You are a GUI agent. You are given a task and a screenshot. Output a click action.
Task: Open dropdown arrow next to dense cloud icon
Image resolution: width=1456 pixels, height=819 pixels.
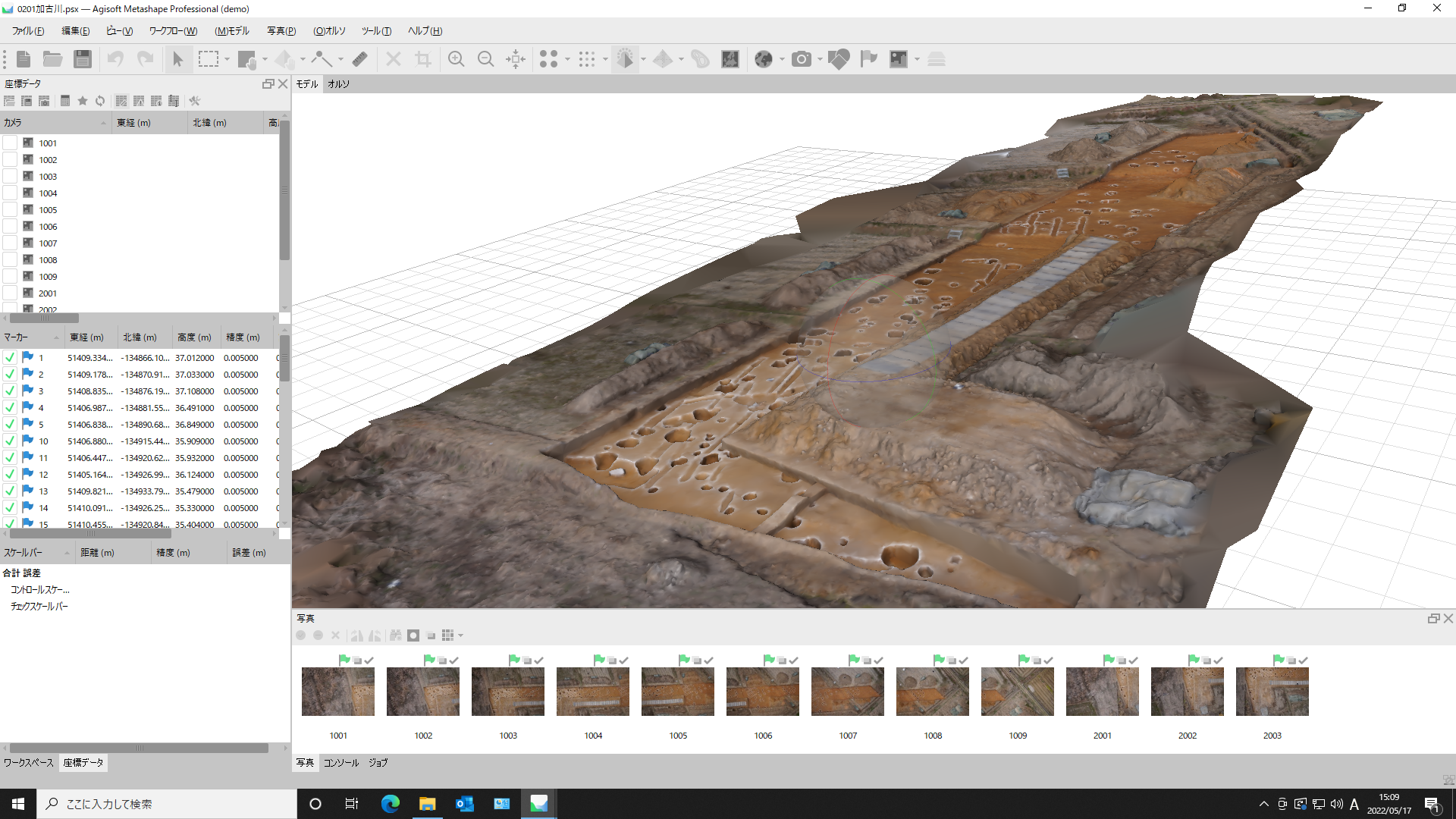(605, 59)
